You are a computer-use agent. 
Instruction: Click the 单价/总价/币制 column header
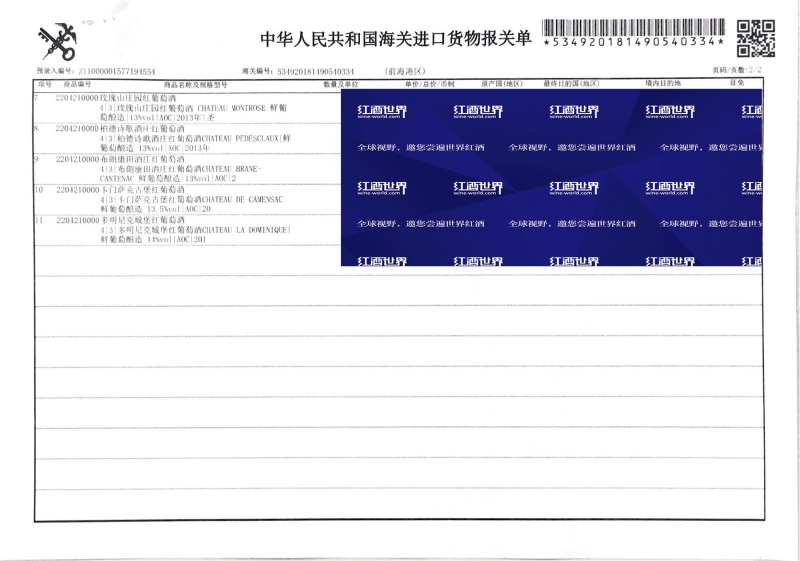(430, 84)
